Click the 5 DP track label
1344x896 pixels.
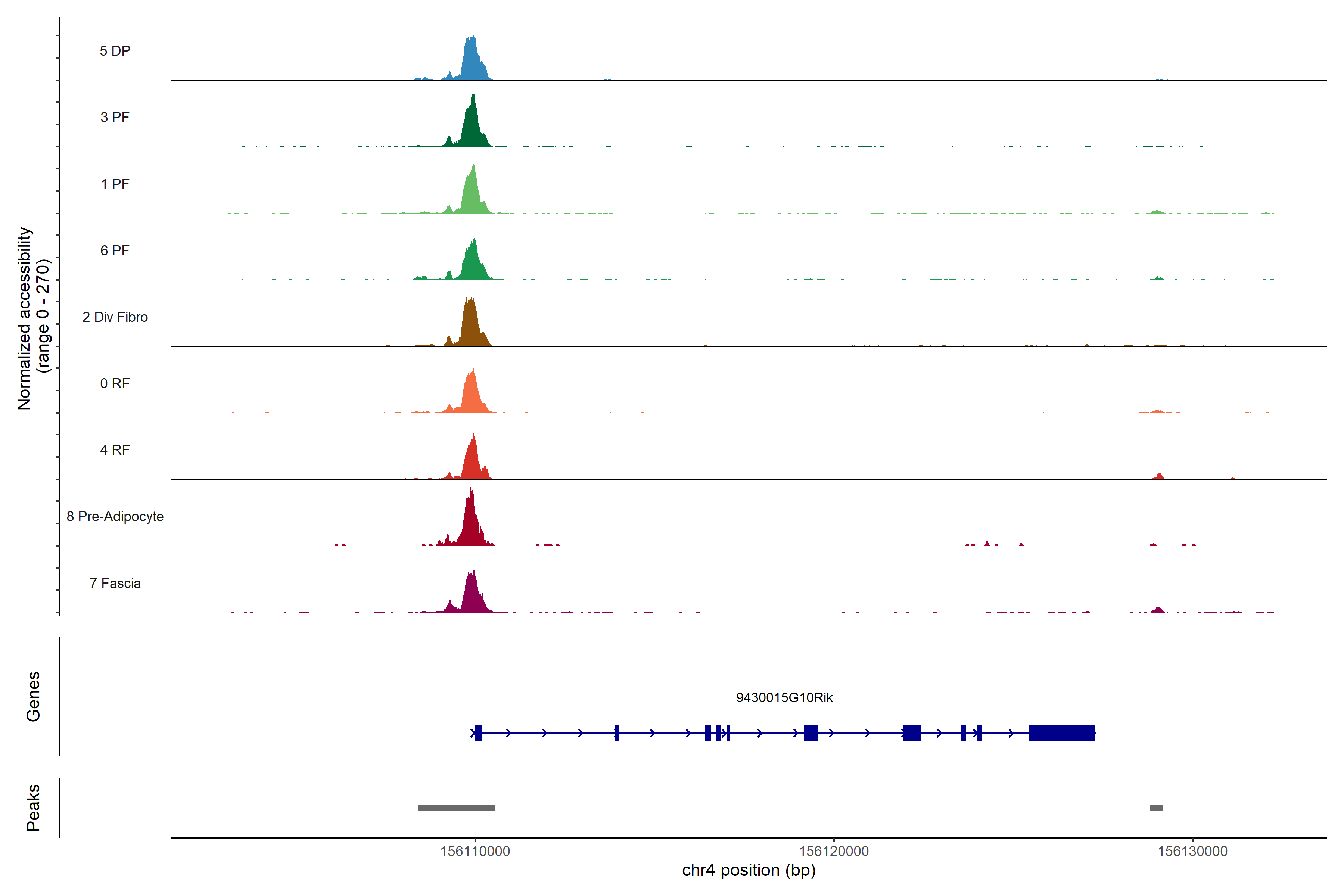[115, 51]
